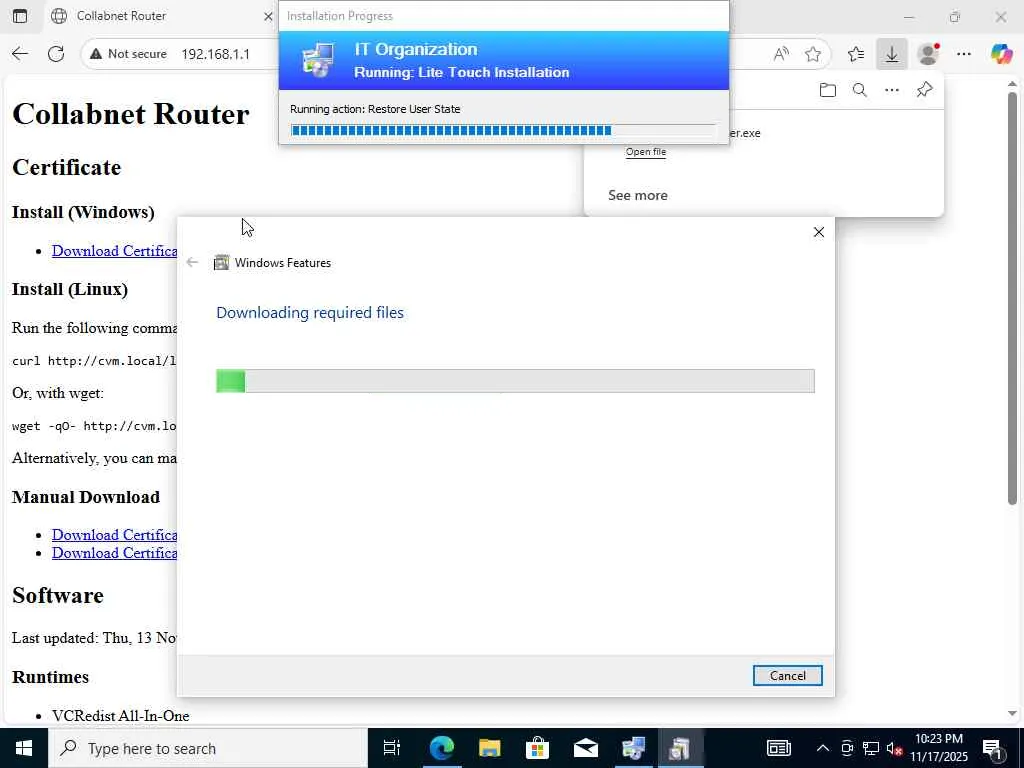Click the Windows Features dialog icon
The width and height of the screenshot is (1024, 768).
click(x=221, y=263)
